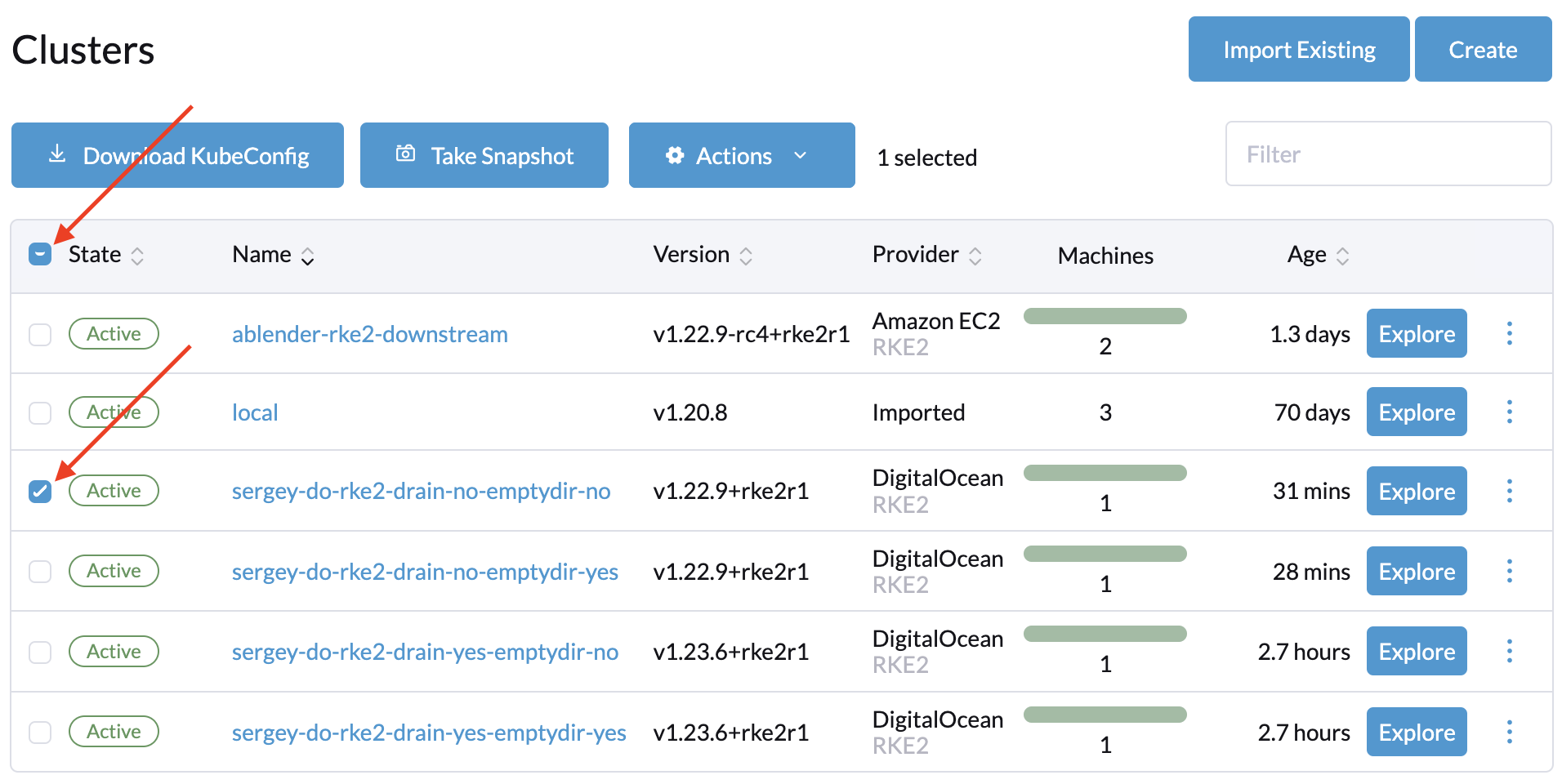Screen dimensions: 1562x784
Task: Click the '70 days' age cell
Action: pos(1312,412)
